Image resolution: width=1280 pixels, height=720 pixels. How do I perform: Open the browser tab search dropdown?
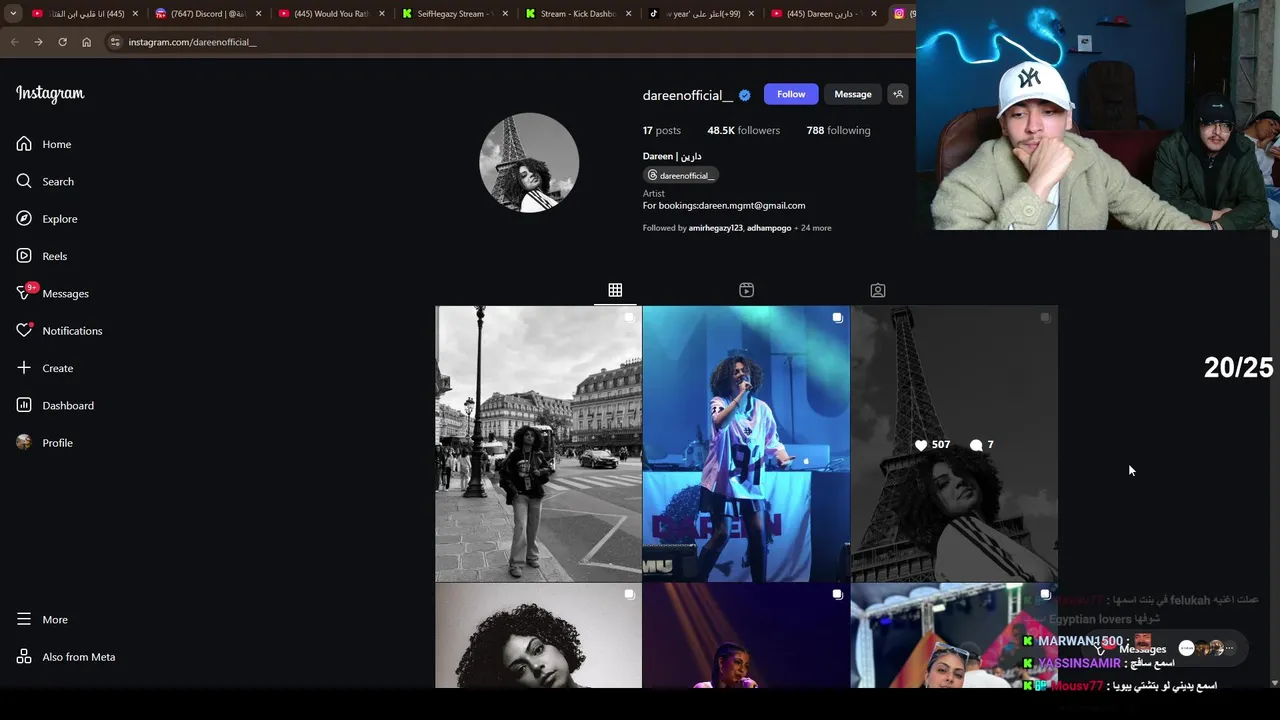[x=13, y=14]
